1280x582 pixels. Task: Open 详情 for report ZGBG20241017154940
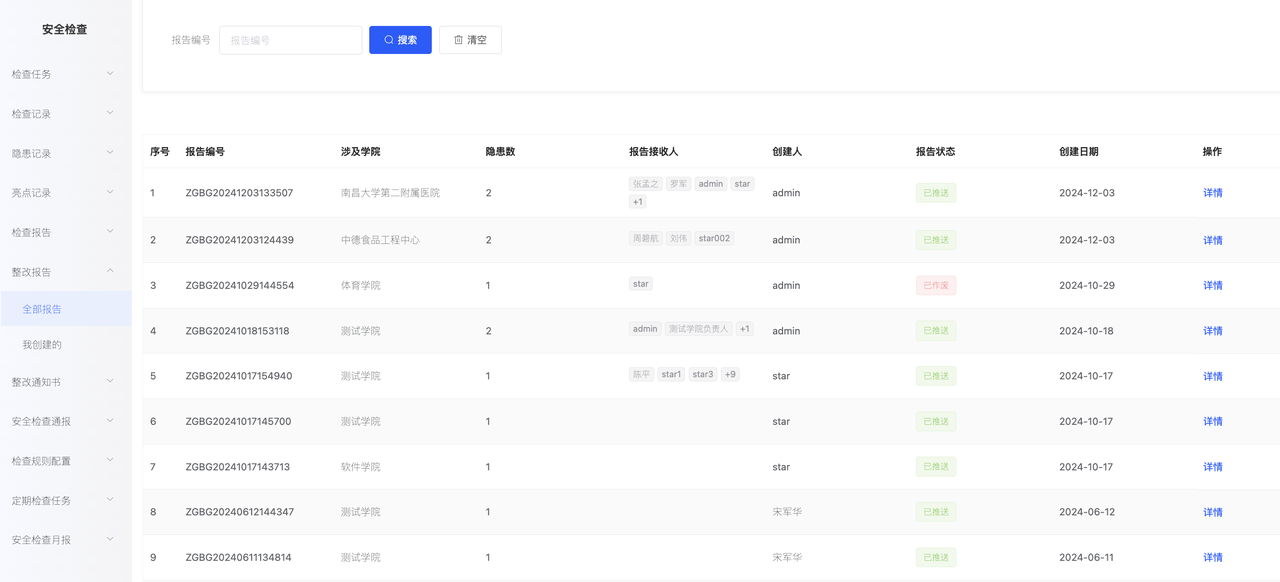point(1213,376)
